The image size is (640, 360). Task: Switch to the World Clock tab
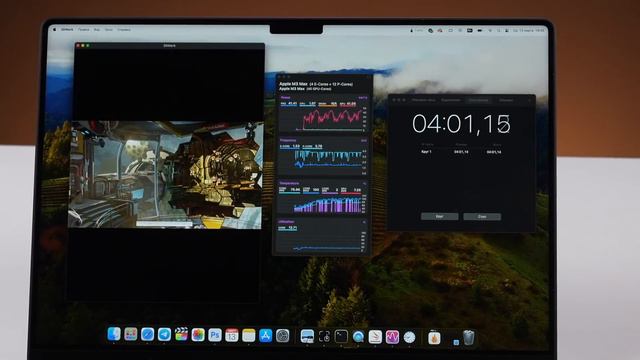point(424,100)
